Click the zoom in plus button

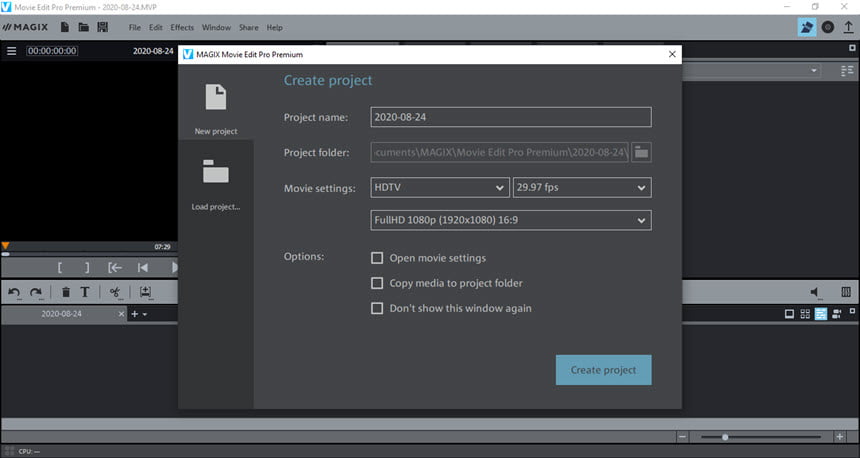840,437
